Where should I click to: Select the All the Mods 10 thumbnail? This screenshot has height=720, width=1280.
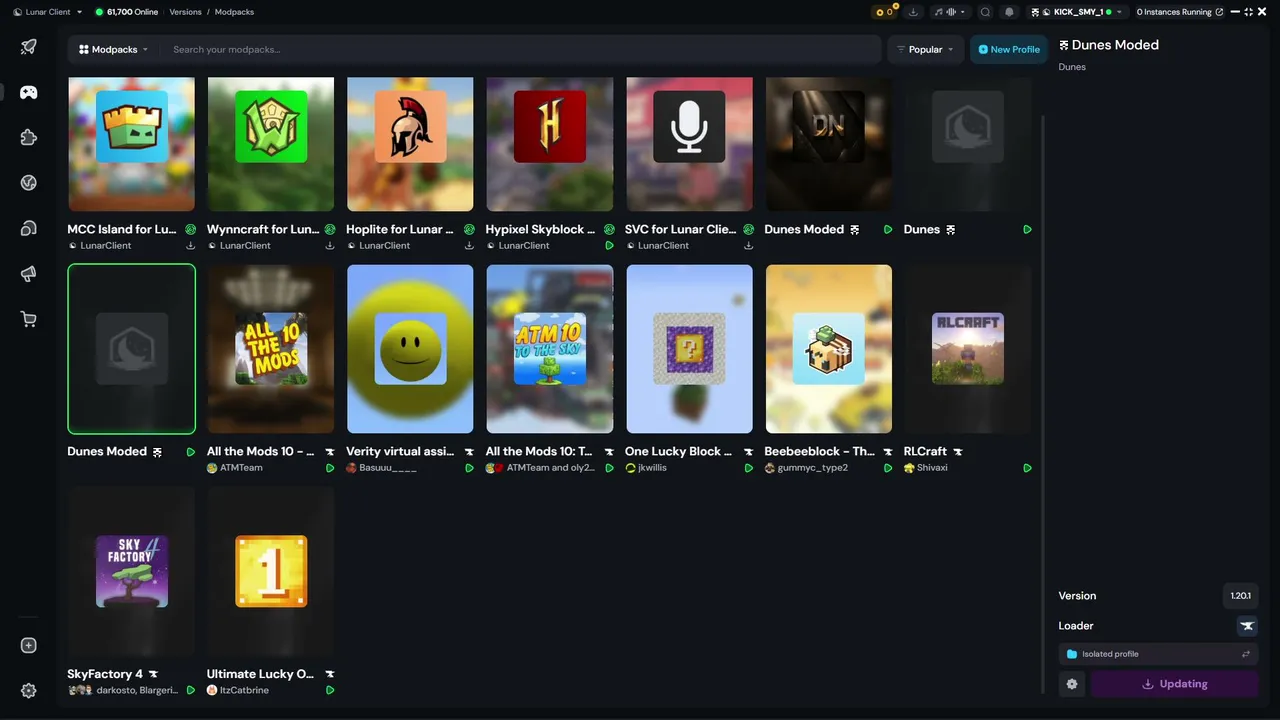point(271,349)
